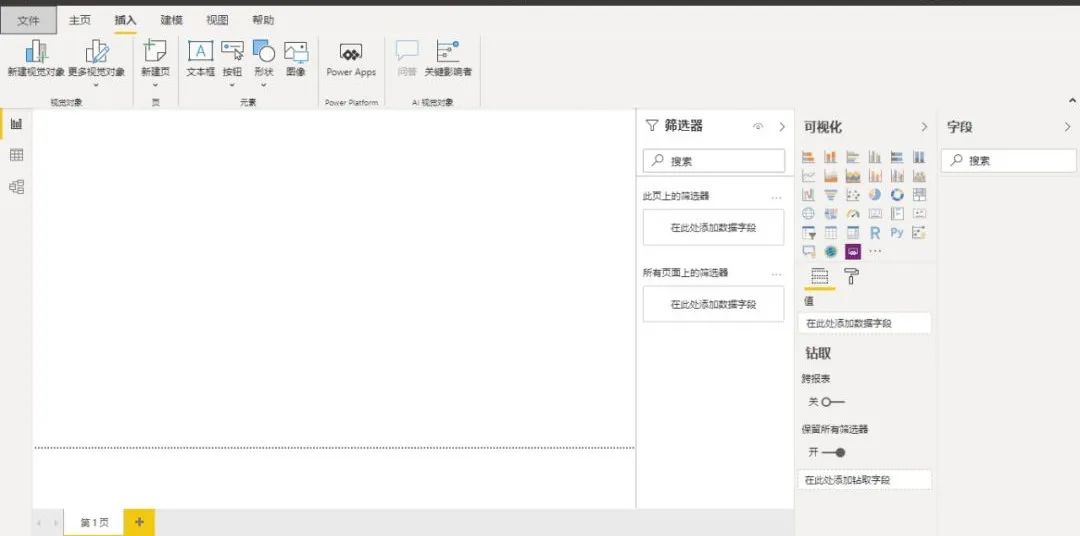Click the 在此处添加钻取字段 well

(x=864, y=480)
